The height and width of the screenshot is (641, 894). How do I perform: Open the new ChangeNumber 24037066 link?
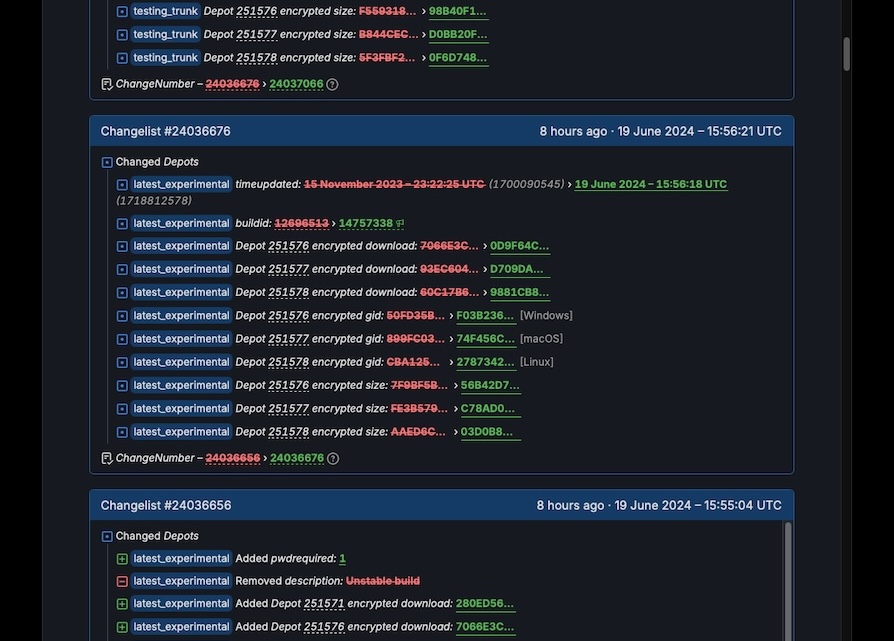296,84
